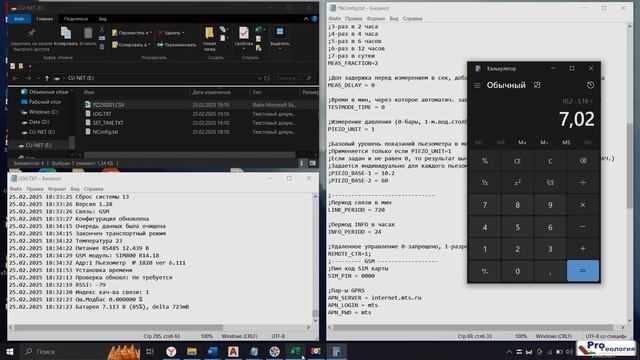The height and width of the screenshot is (360, 640).
Task: Click the backspace key in Calculator
Action: tap(583, 161)
